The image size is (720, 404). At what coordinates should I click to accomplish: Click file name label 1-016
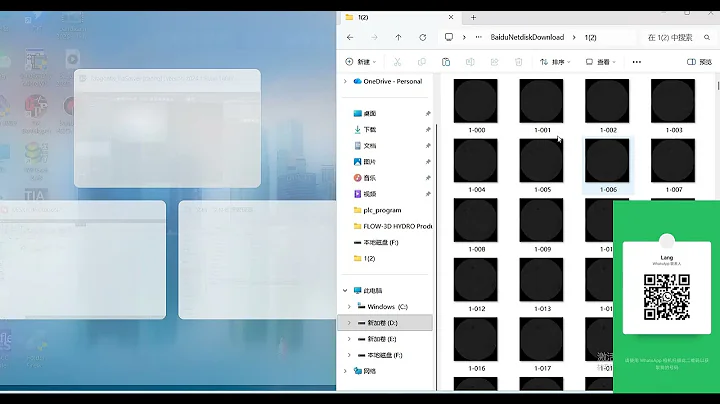point(477,368)
